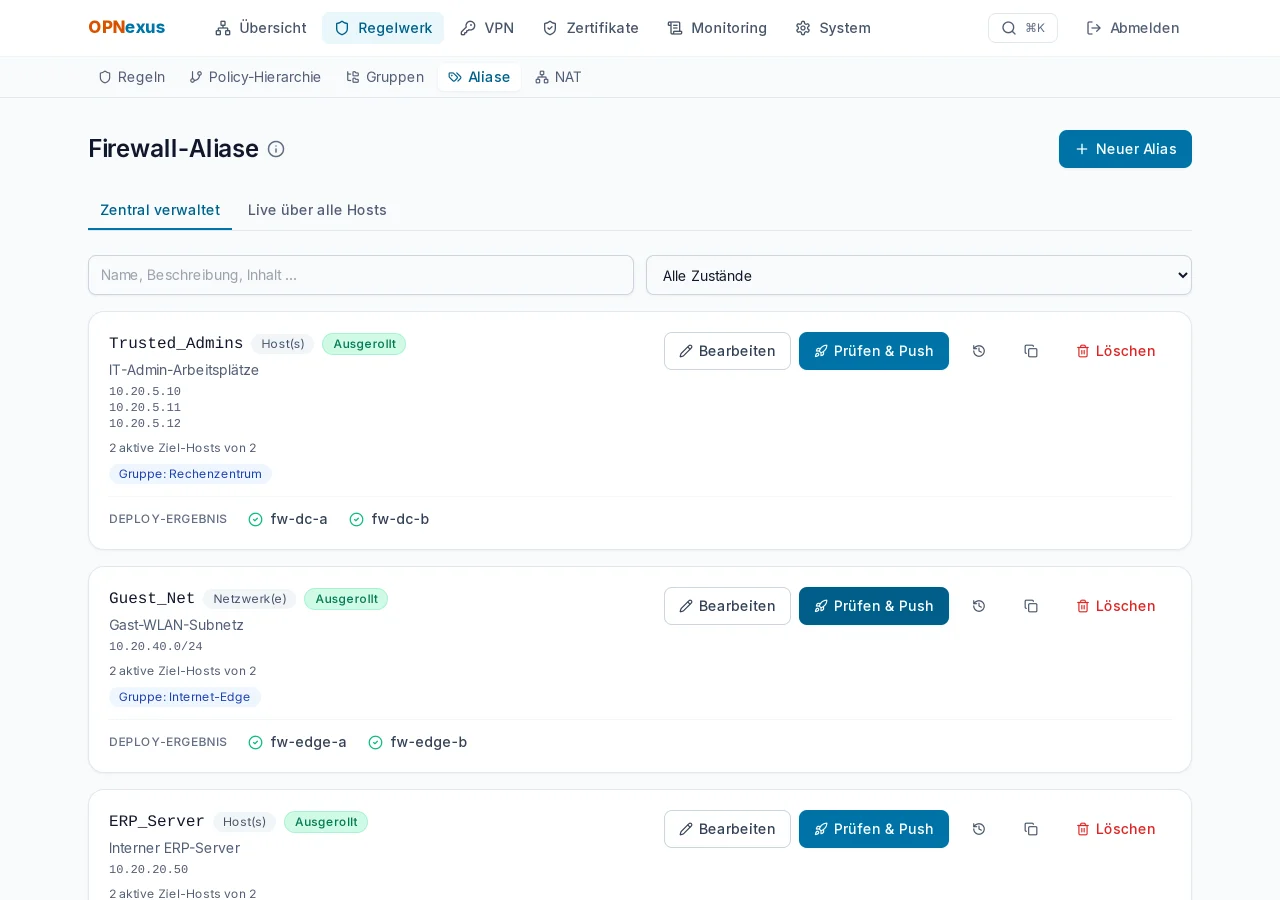Select the Zentral verwaltet tab
This screenshot has width=1280, height=900.
[x=160, y=210]
